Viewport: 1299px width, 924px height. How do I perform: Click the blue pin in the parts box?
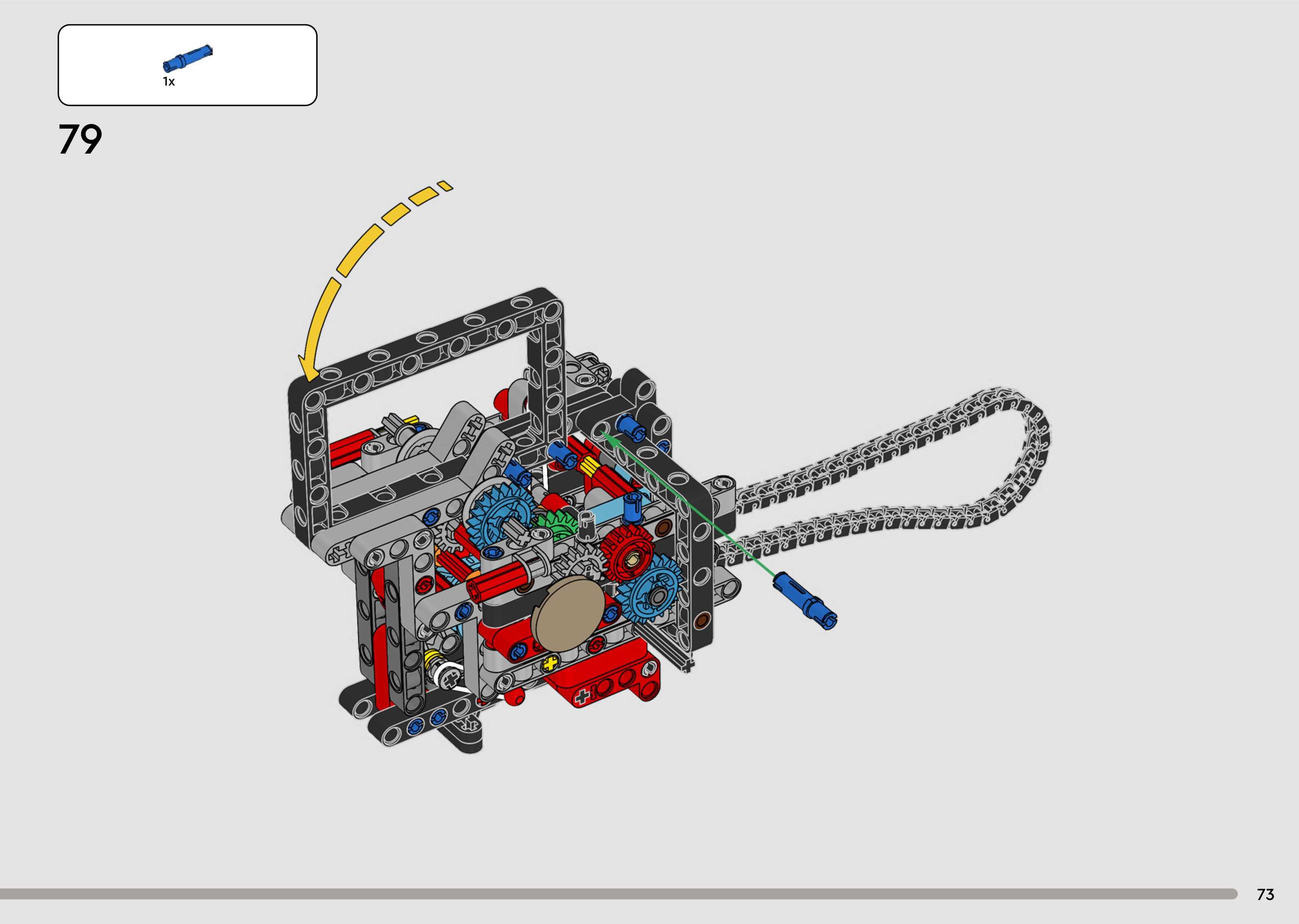coord(187,59)
